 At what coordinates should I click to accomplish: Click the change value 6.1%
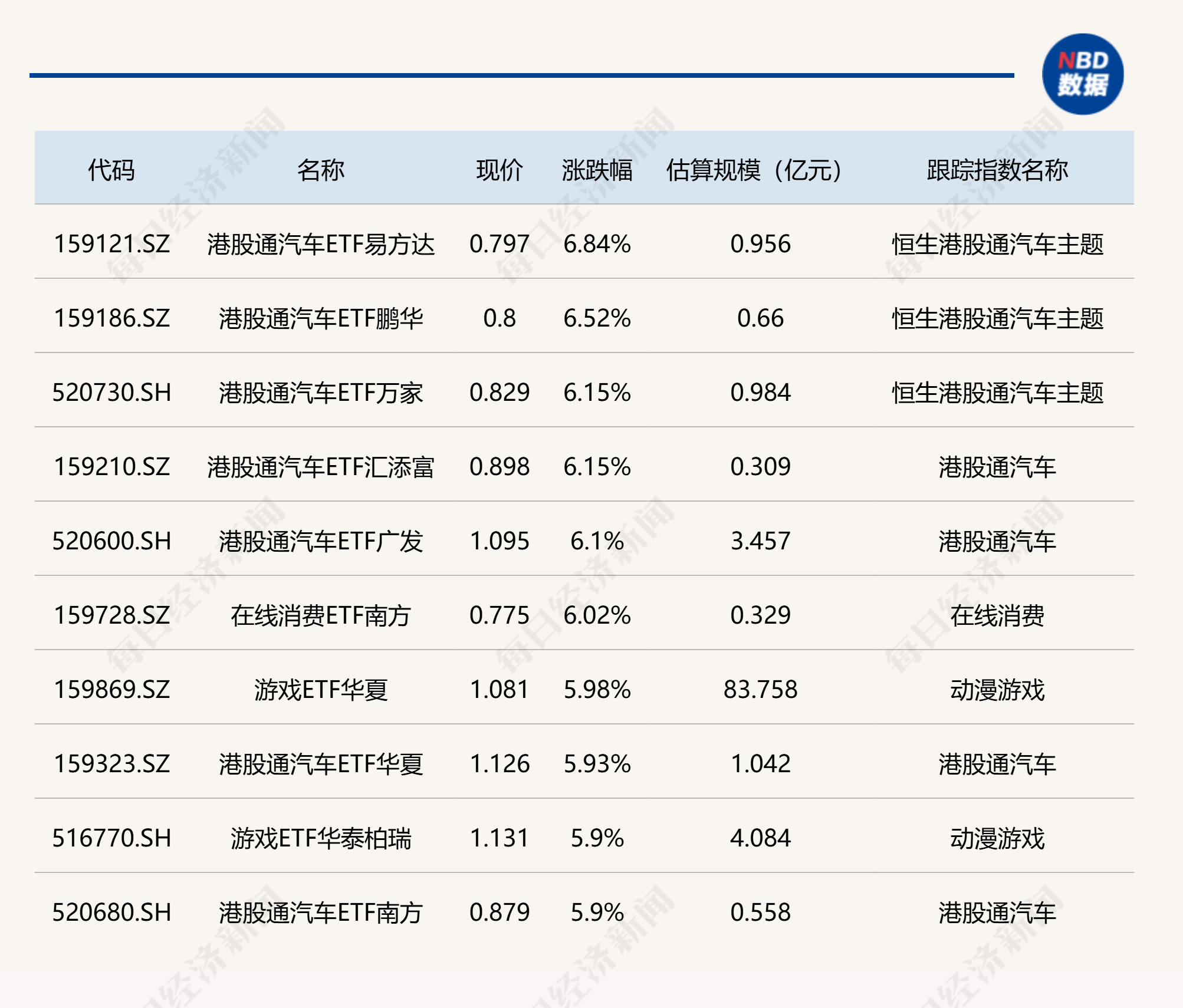597,541
